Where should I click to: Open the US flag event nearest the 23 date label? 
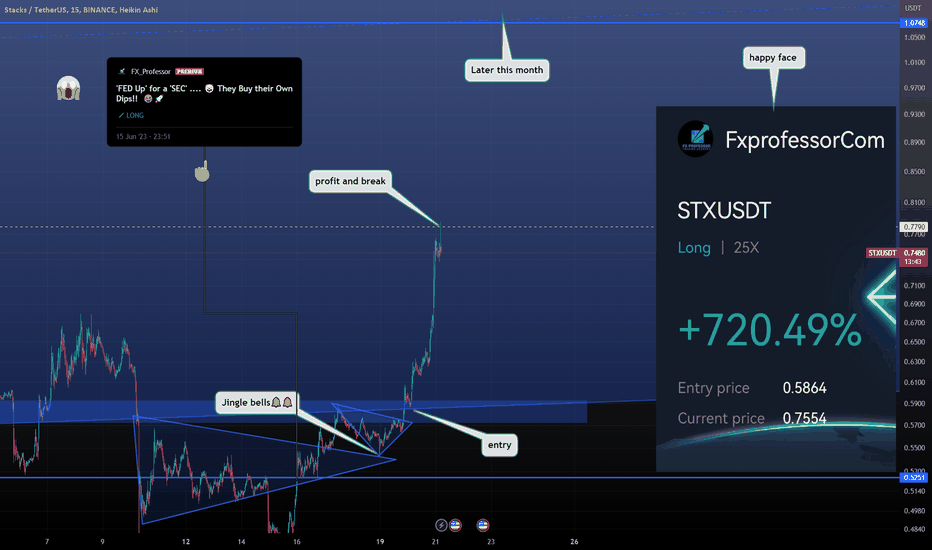pos(483,525)
